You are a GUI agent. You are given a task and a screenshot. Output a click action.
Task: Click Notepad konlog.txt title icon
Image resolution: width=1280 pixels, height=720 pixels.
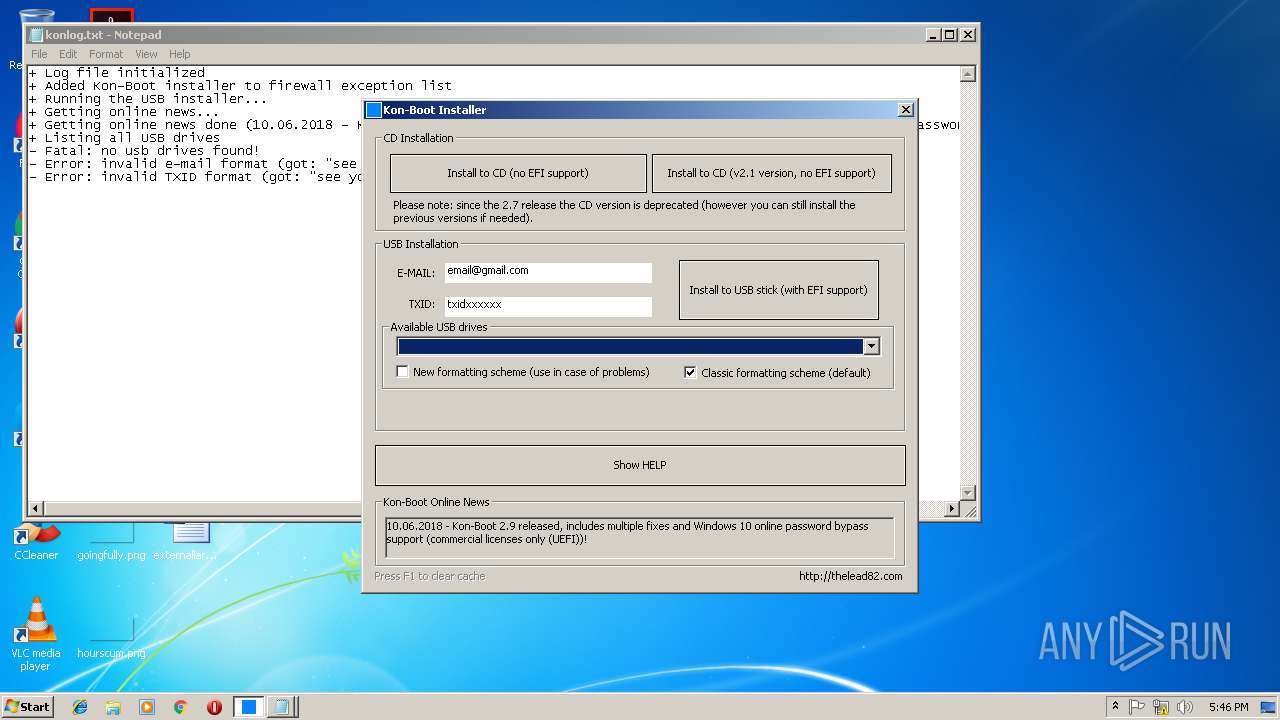pos(36,35)
